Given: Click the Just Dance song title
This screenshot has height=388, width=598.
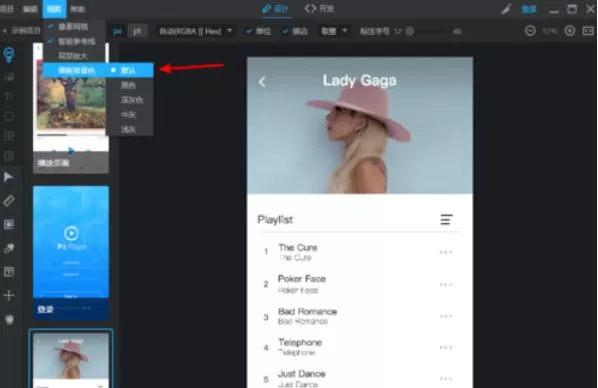Looking at the screenshot, I should point(301,374).
